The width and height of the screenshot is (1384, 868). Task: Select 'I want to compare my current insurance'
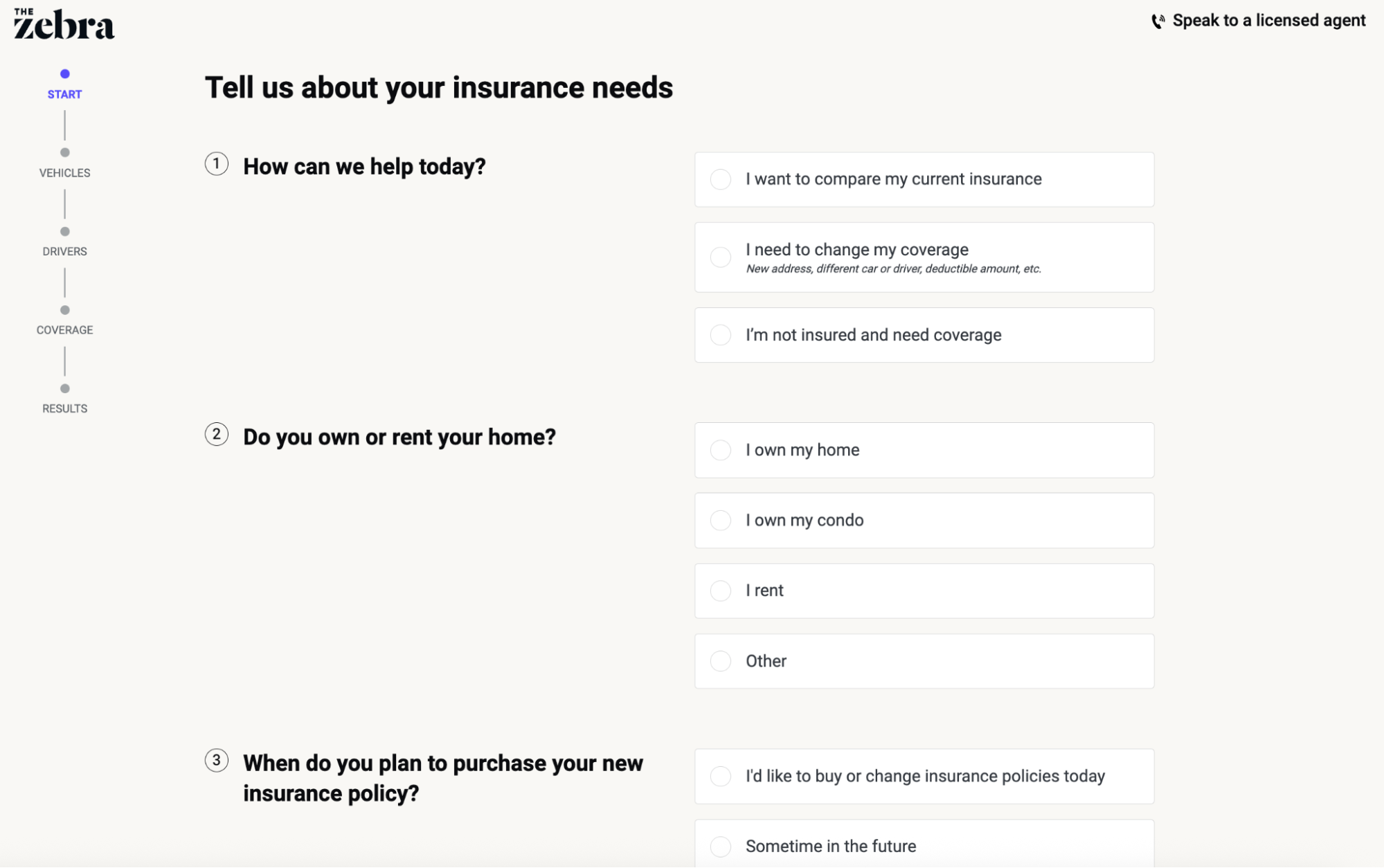point(924,179)
